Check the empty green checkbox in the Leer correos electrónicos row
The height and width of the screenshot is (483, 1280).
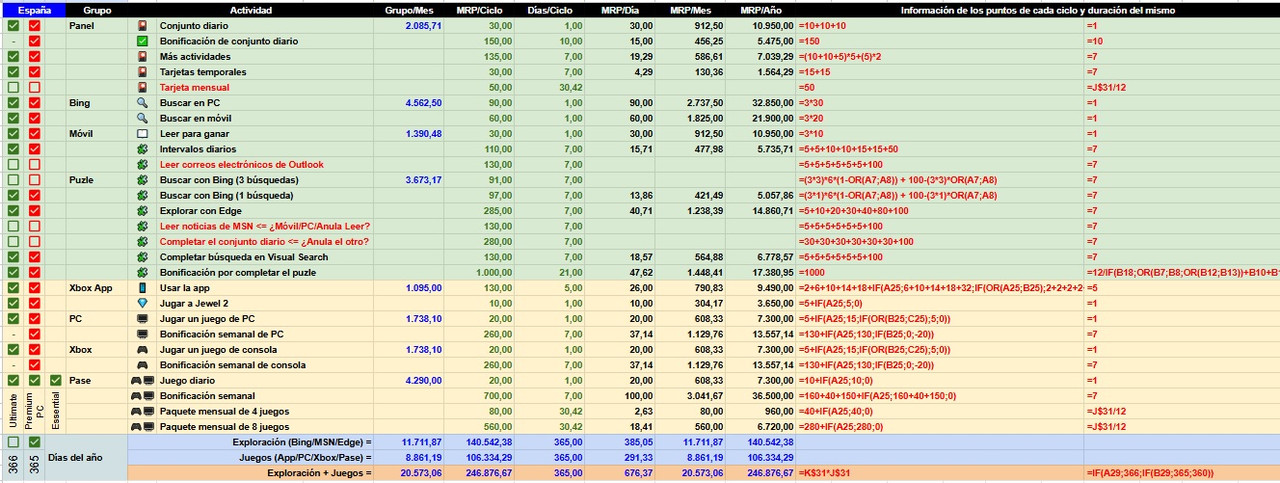[x=13, y=164]
